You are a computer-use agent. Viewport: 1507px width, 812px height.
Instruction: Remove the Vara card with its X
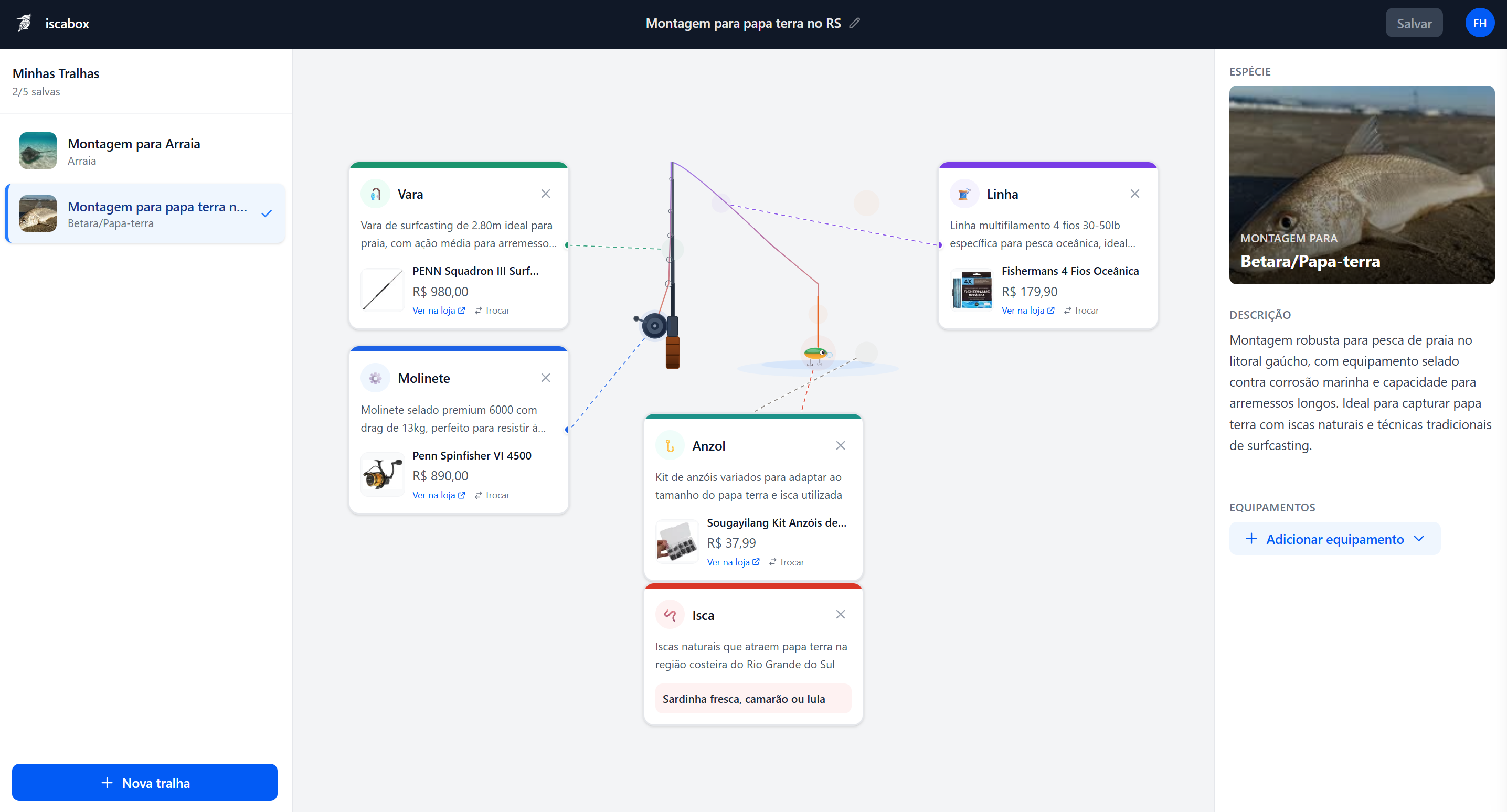click(545, 194)
